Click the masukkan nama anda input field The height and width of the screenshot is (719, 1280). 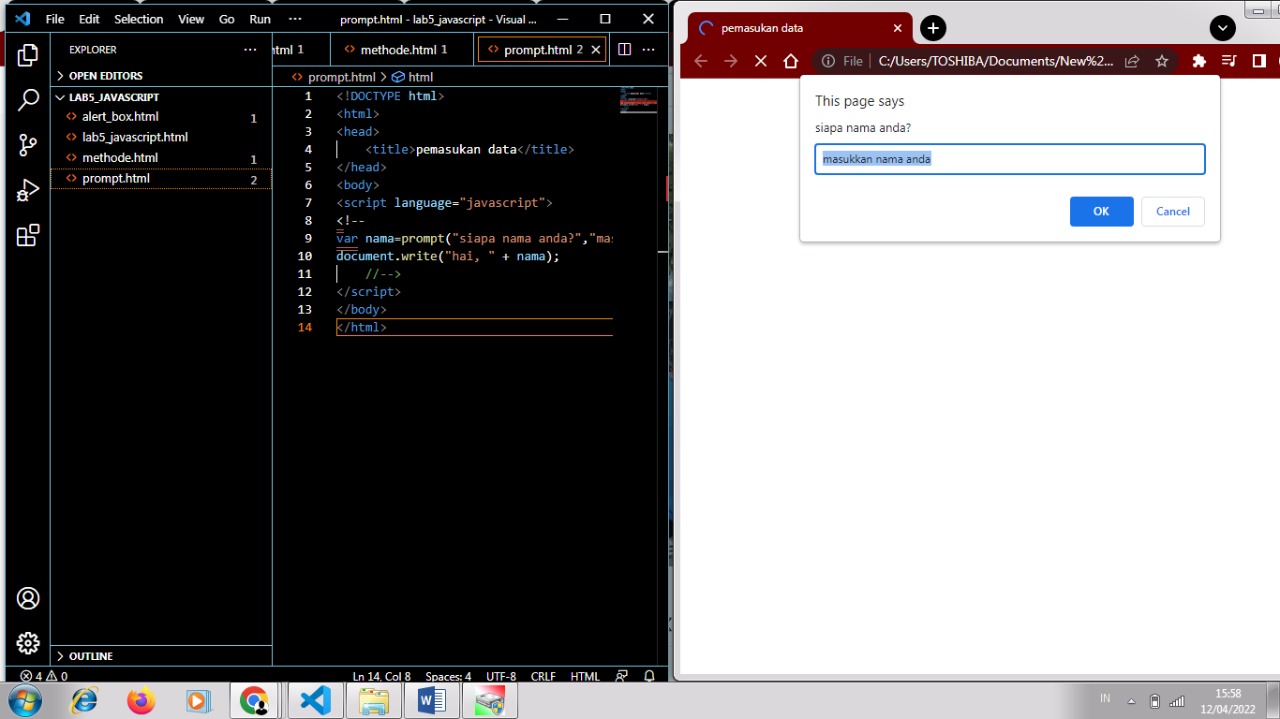click(x=1009, y=159)
